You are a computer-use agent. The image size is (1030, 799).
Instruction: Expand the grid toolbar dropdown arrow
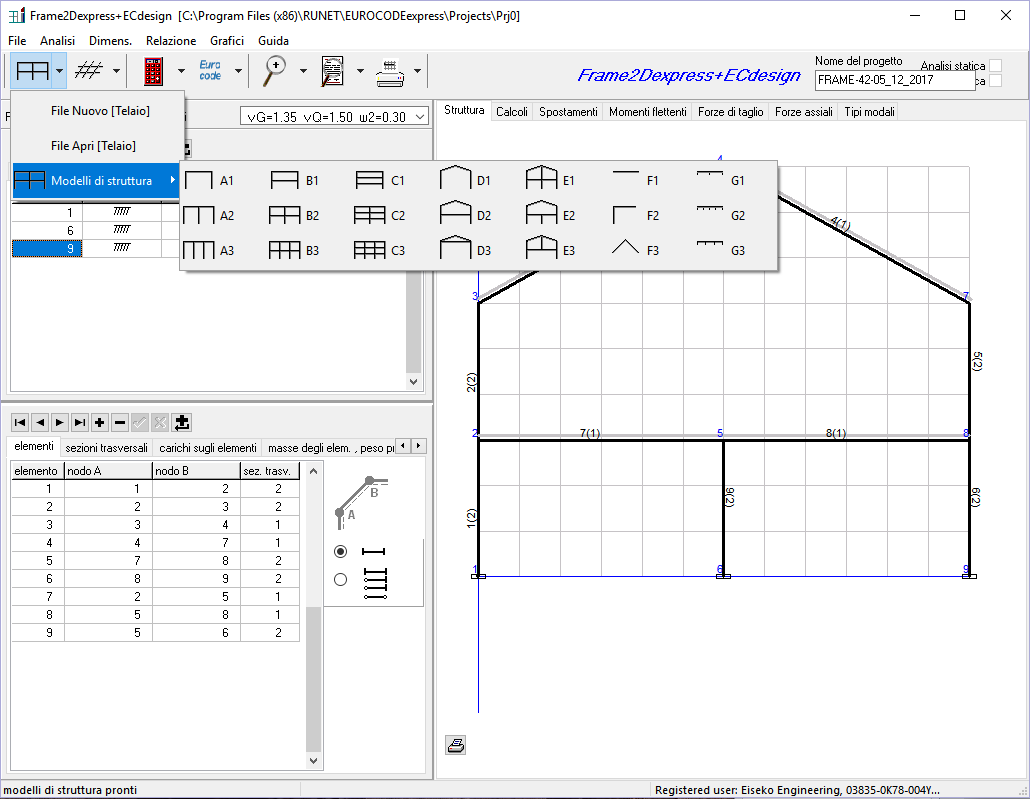(x=116, y=70)
